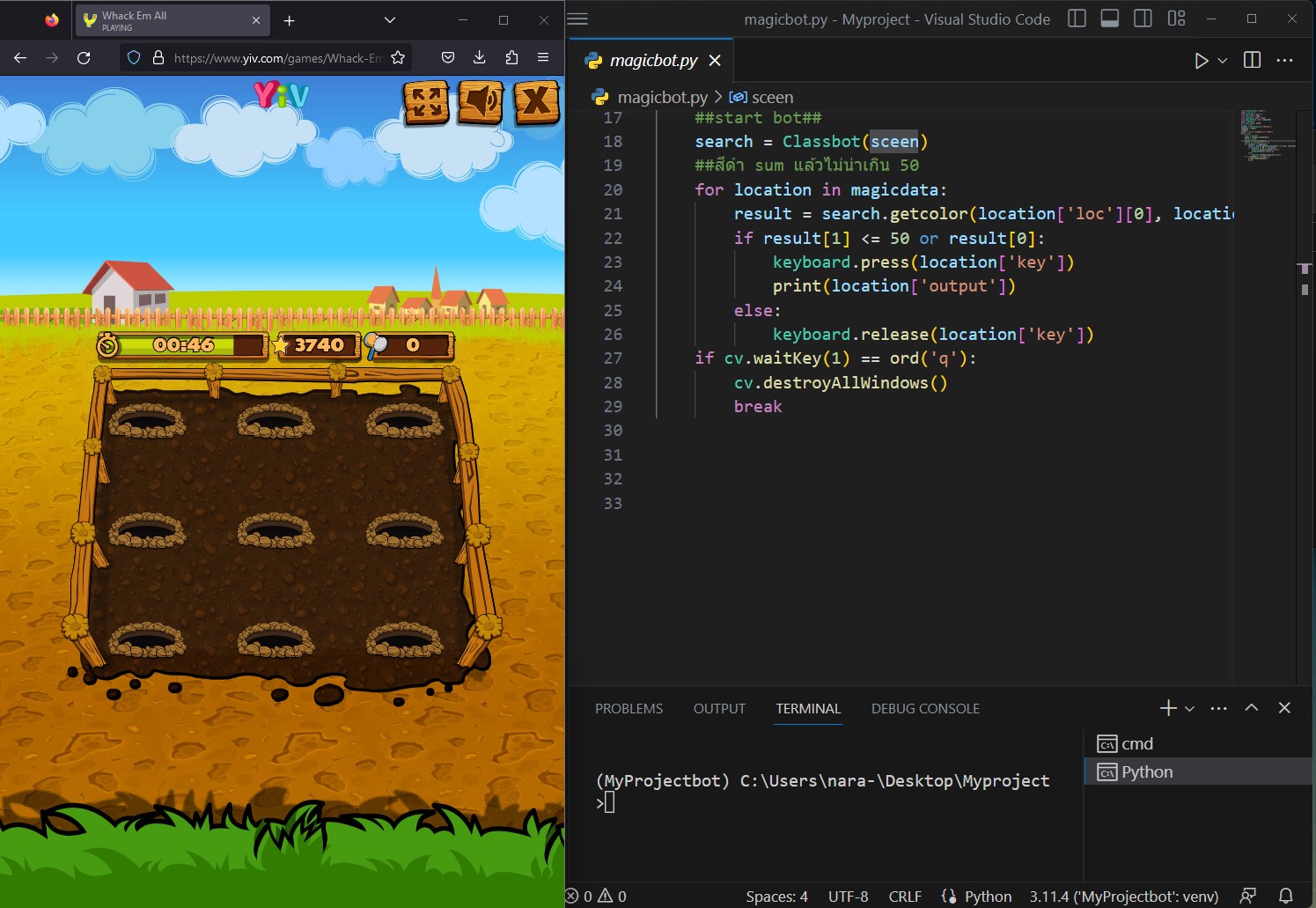Image resolution: width=1316 pixels, height=908 pixels.
Task: Switch to the OUTPUT panel tab
Action: click(719, 708)
